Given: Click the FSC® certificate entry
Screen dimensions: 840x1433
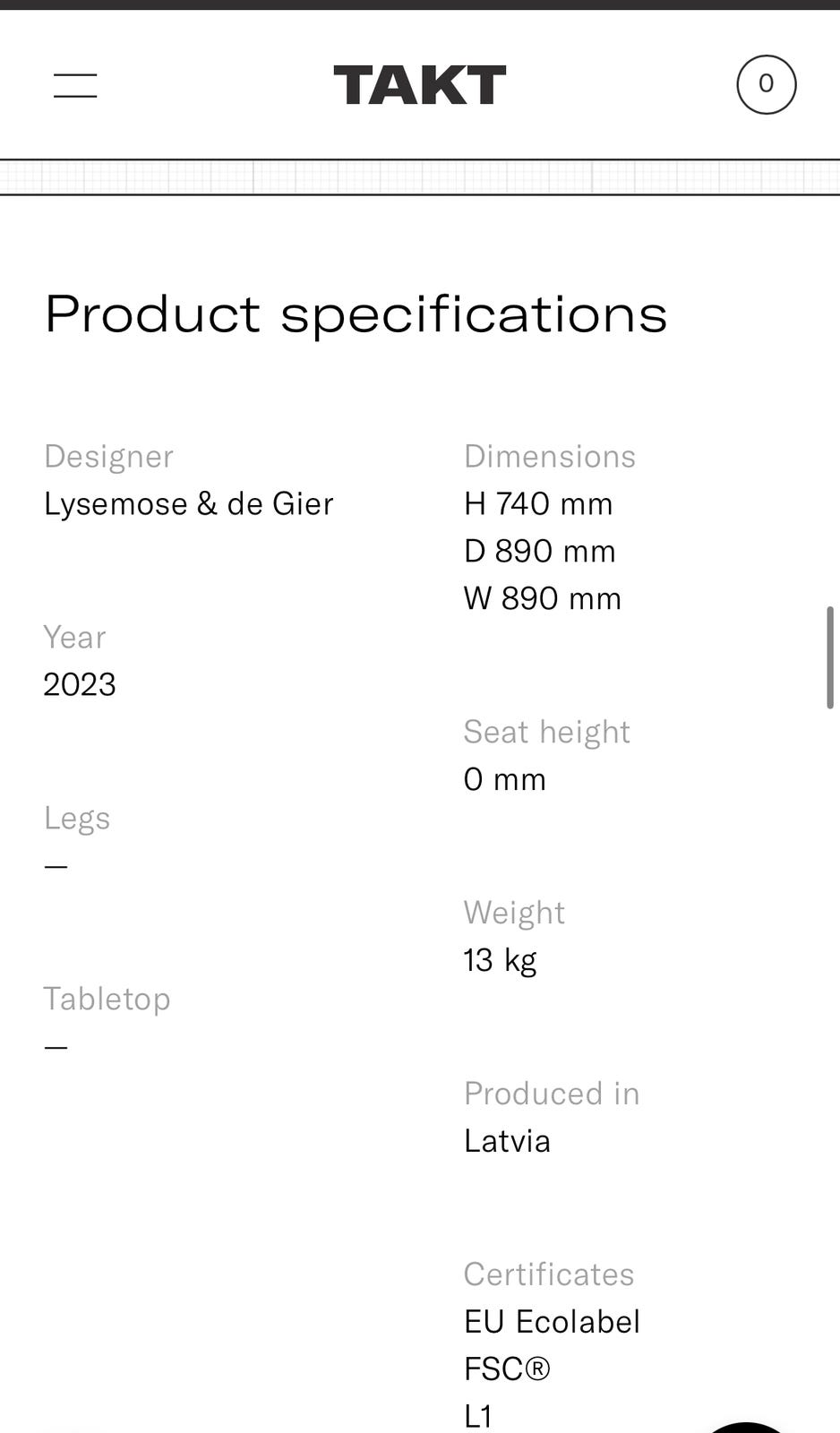Looking at the screenshot, I should click(x=507, y=1369).
